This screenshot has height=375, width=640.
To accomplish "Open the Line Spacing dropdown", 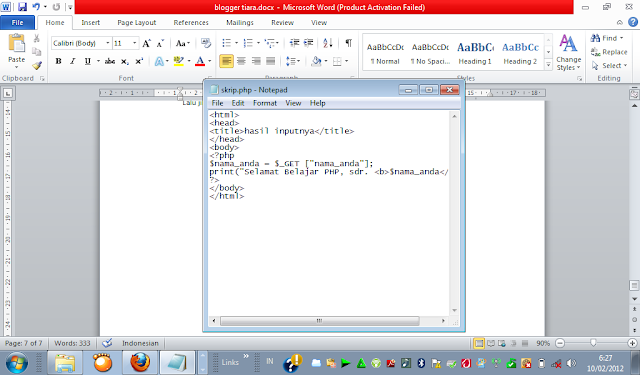I will point(293,61).
